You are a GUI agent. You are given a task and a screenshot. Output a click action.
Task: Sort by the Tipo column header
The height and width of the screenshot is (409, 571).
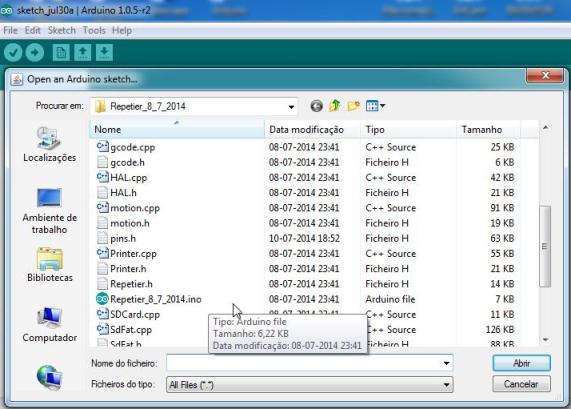click(409, 130)
